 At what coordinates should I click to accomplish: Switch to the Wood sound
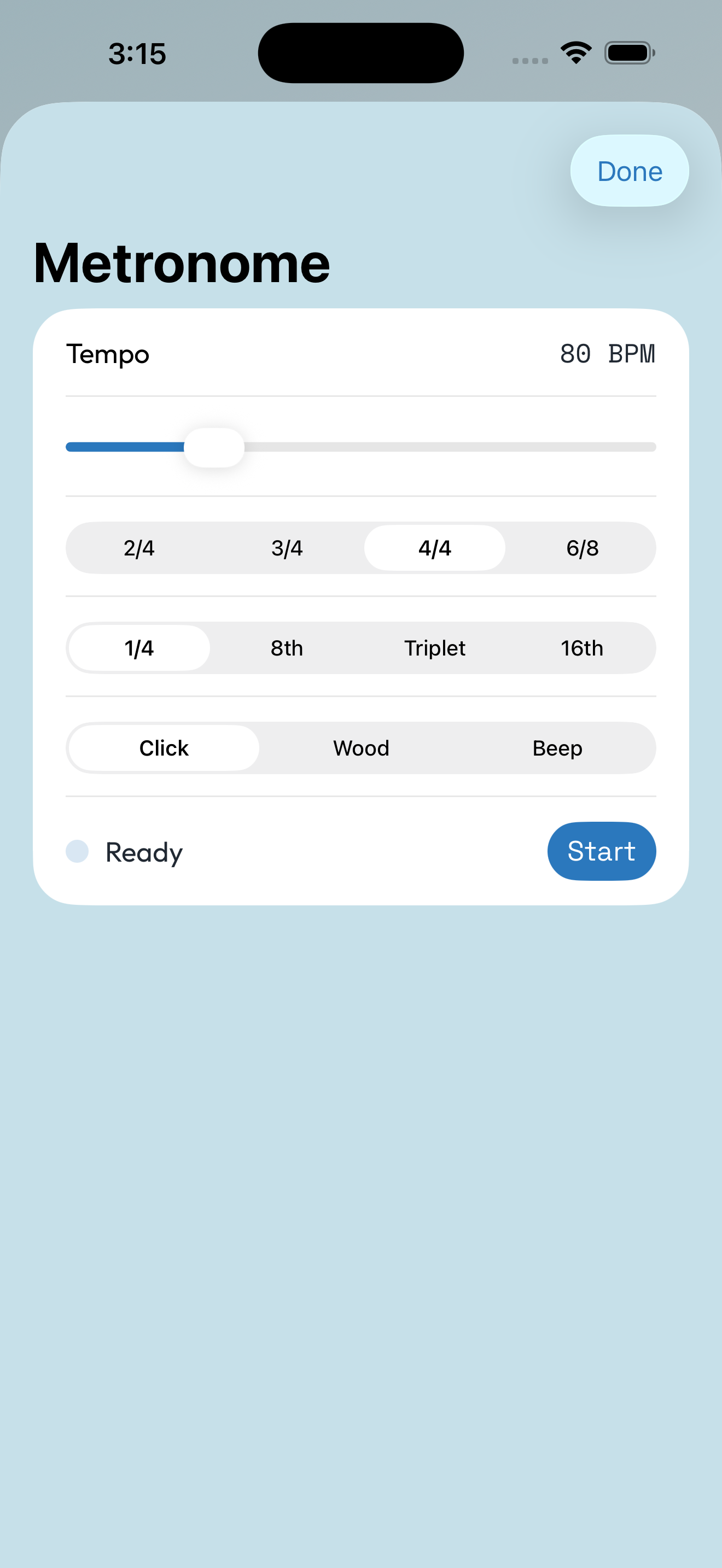360,747
